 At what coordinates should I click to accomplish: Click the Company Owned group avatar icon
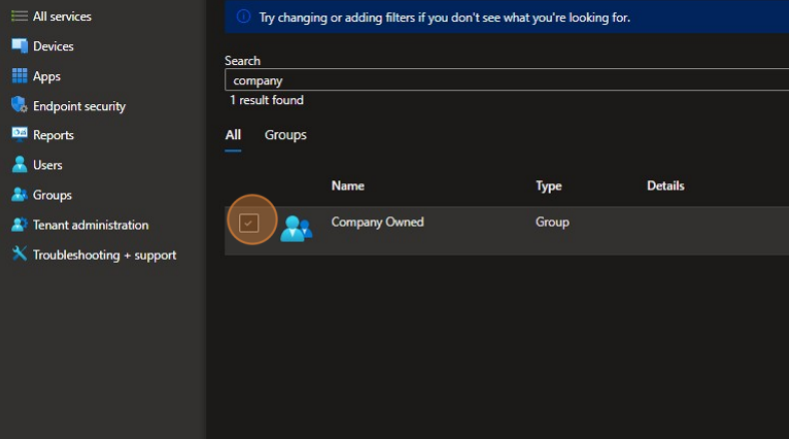(296, 228)
